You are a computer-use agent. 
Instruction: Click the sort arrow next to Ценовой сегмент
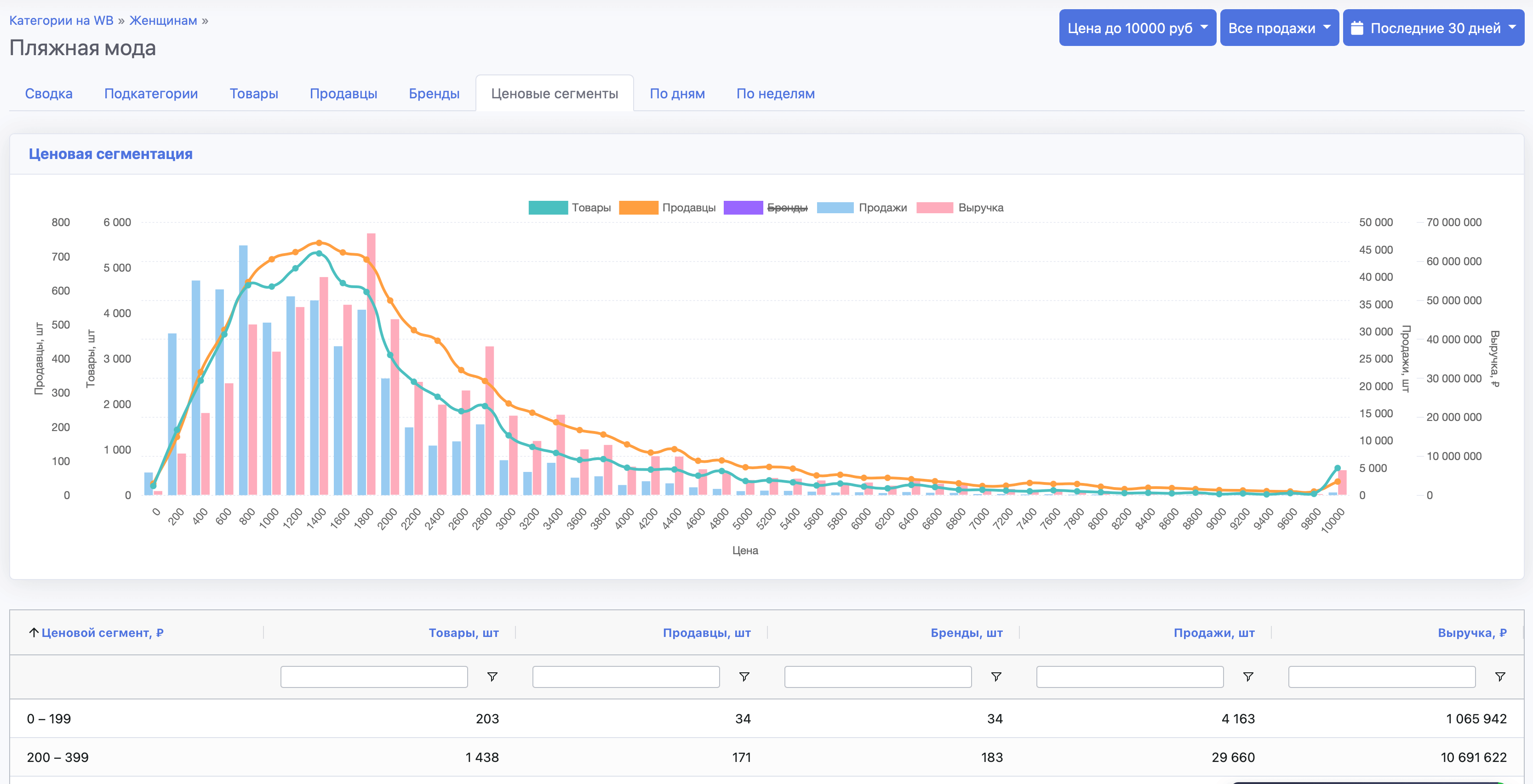click(x=34, y=632)
